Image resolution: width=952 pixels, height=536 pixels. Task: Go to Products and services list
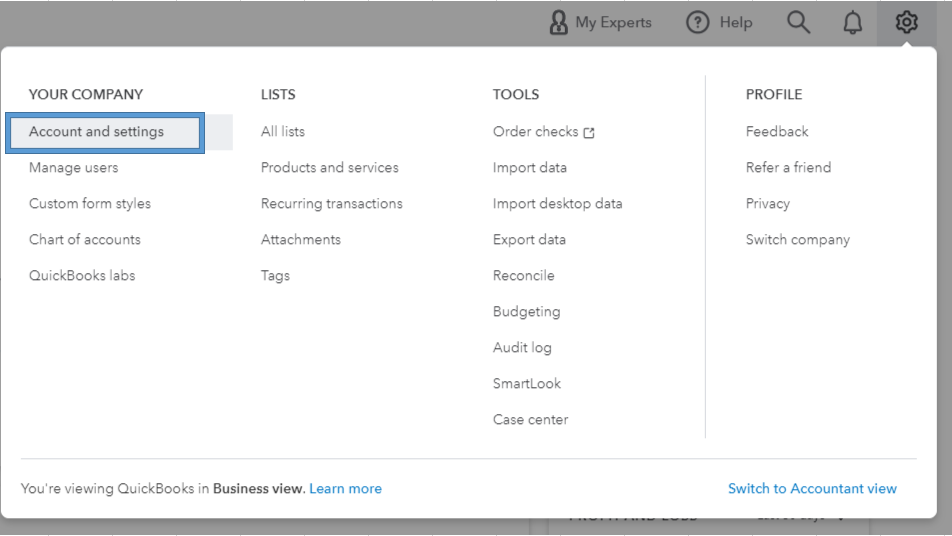(x=329, y=168)
